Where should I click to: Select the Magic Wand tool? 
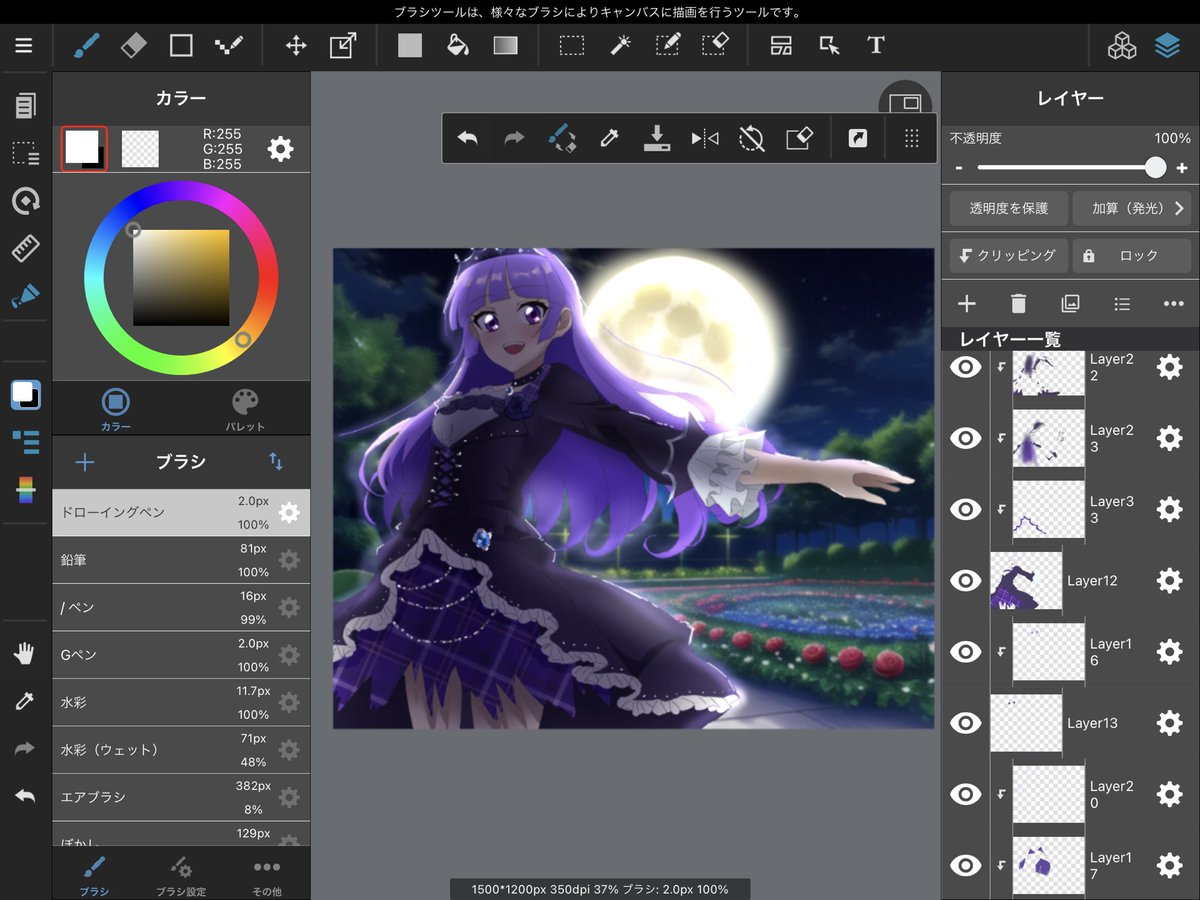620,46
